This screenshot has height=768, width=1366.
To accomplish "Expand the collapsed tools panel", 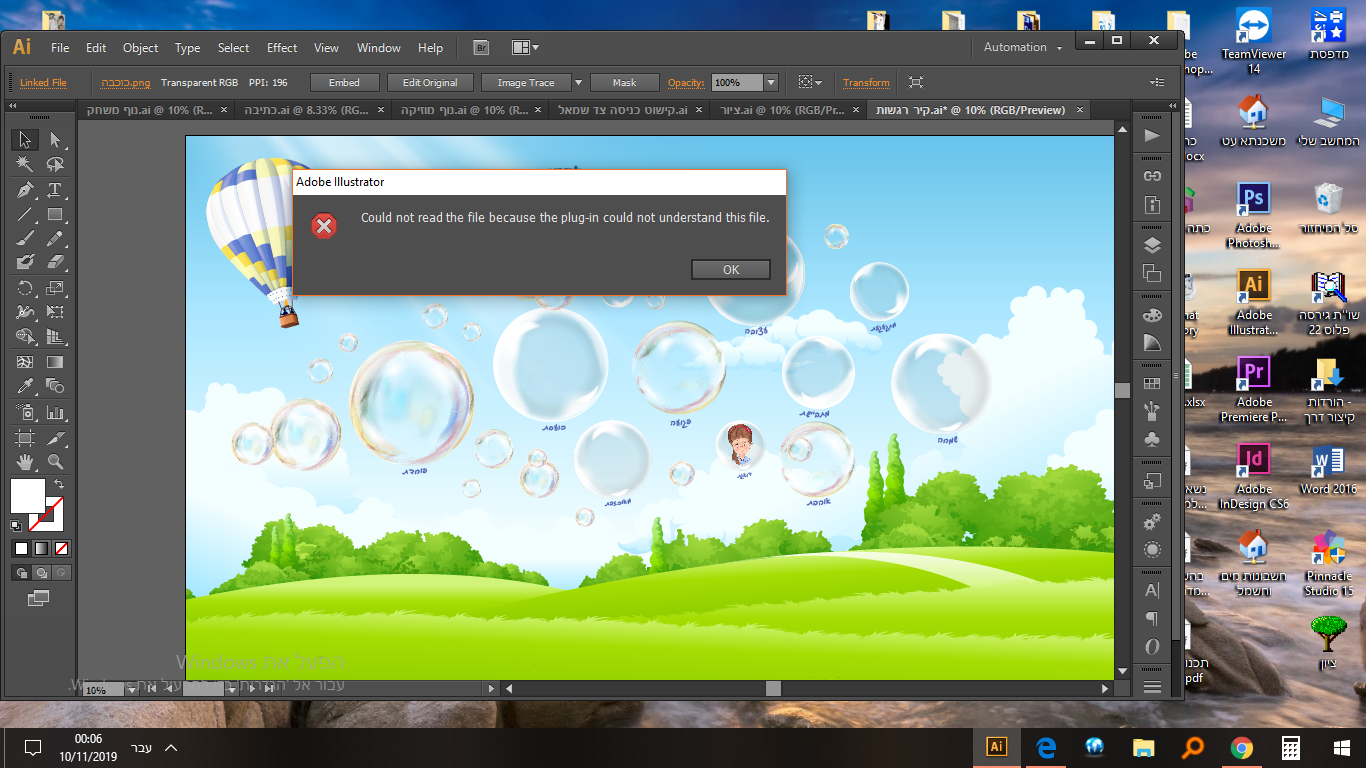I will 12,106.
